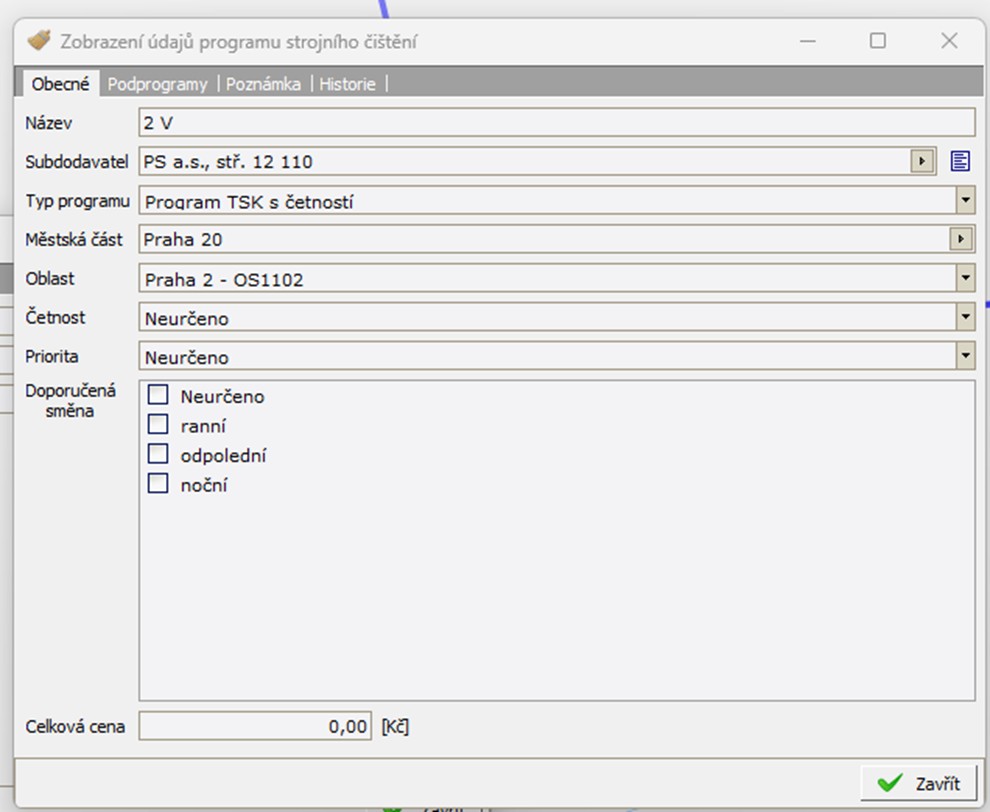This screenshot has height=812, width=990.
Task: Click the Subdodavatel arrow picker button
Action: [x=922, y=161]
